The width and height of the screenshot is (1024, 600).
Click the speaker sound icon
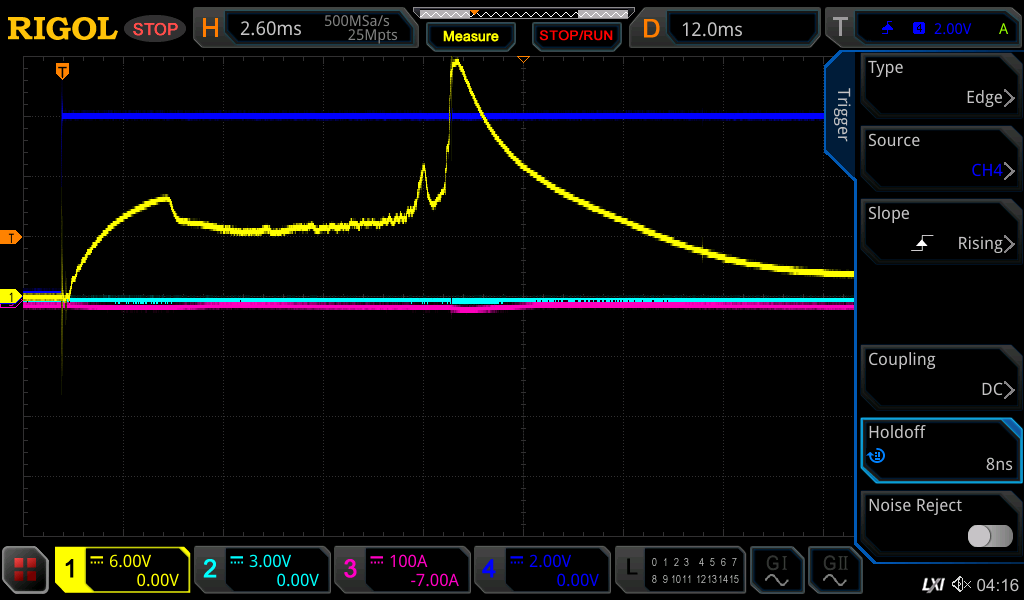click(x=961, y=584)
